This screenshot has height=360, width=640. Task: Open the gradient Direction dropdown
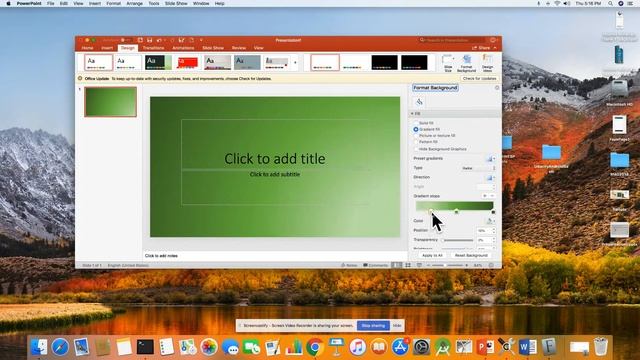click(x=490, y=178)
